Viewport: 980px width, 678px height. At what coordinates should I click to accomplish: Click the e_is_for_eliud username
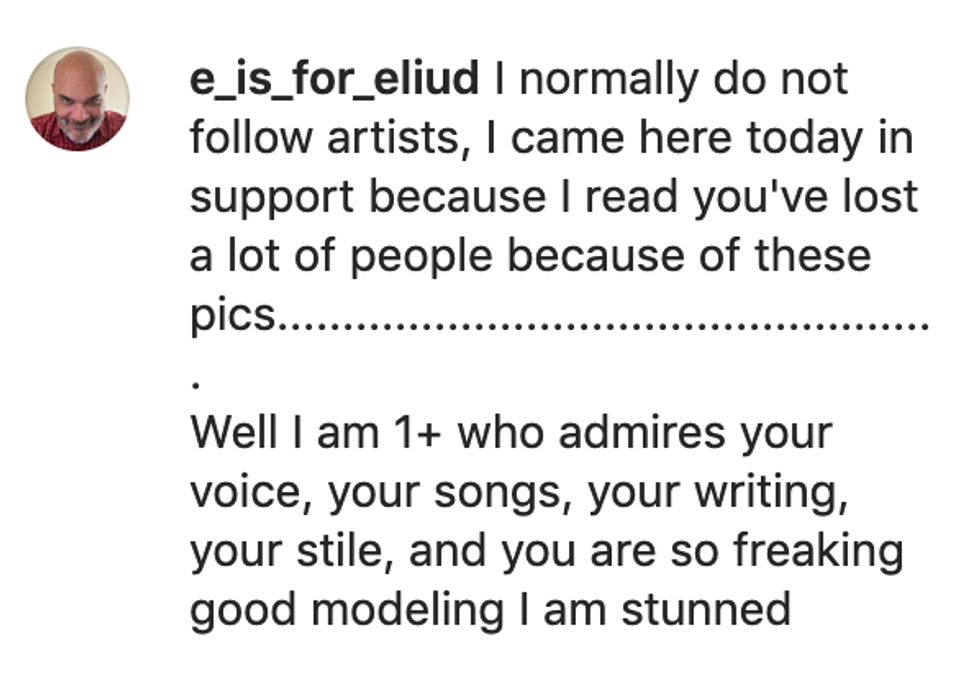click(x=334, y=80)
